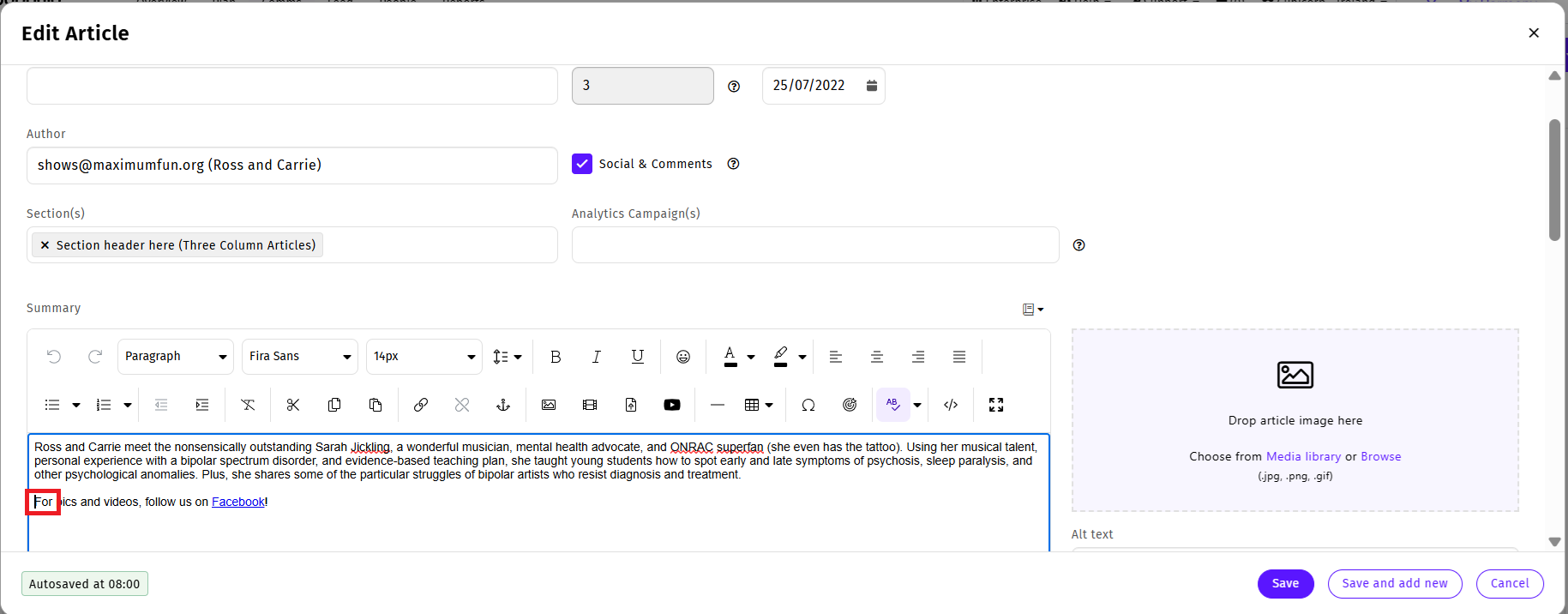Insert an emoji using the smiley icon
The height and width of the screenshot is (614, 1568).
(683, 357)
